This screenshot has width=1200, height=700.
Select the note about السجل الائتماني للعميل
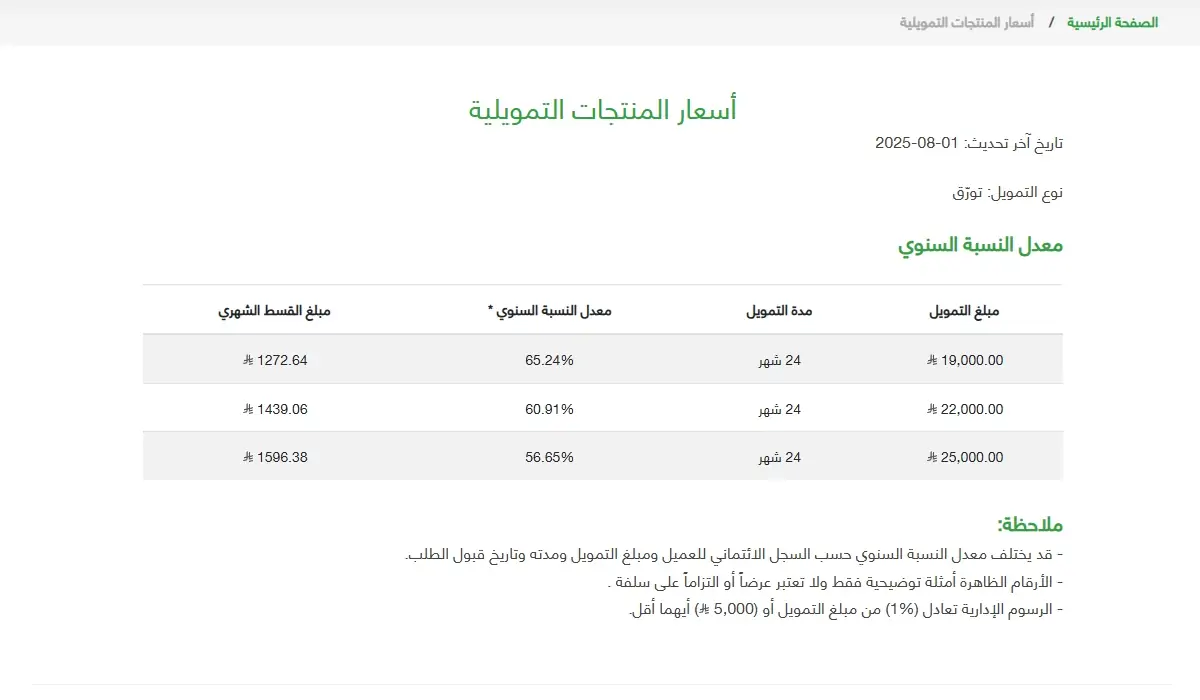click(734, 554)
